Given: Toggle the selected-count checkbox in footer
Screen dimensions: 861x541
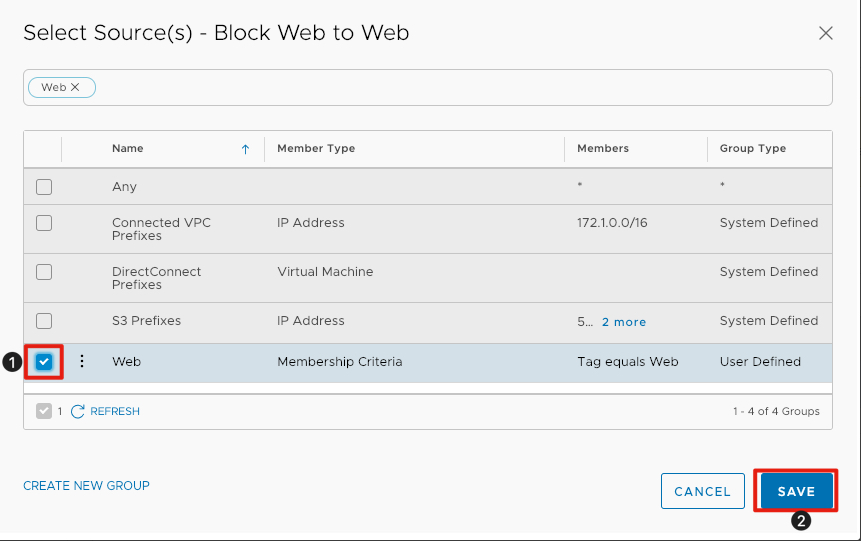Looking at the screenshot, I should click(44, 411).
